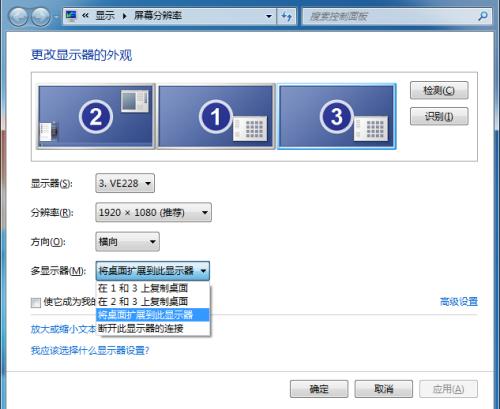Choose 断开此显示器的连接 option

[153, 328]
